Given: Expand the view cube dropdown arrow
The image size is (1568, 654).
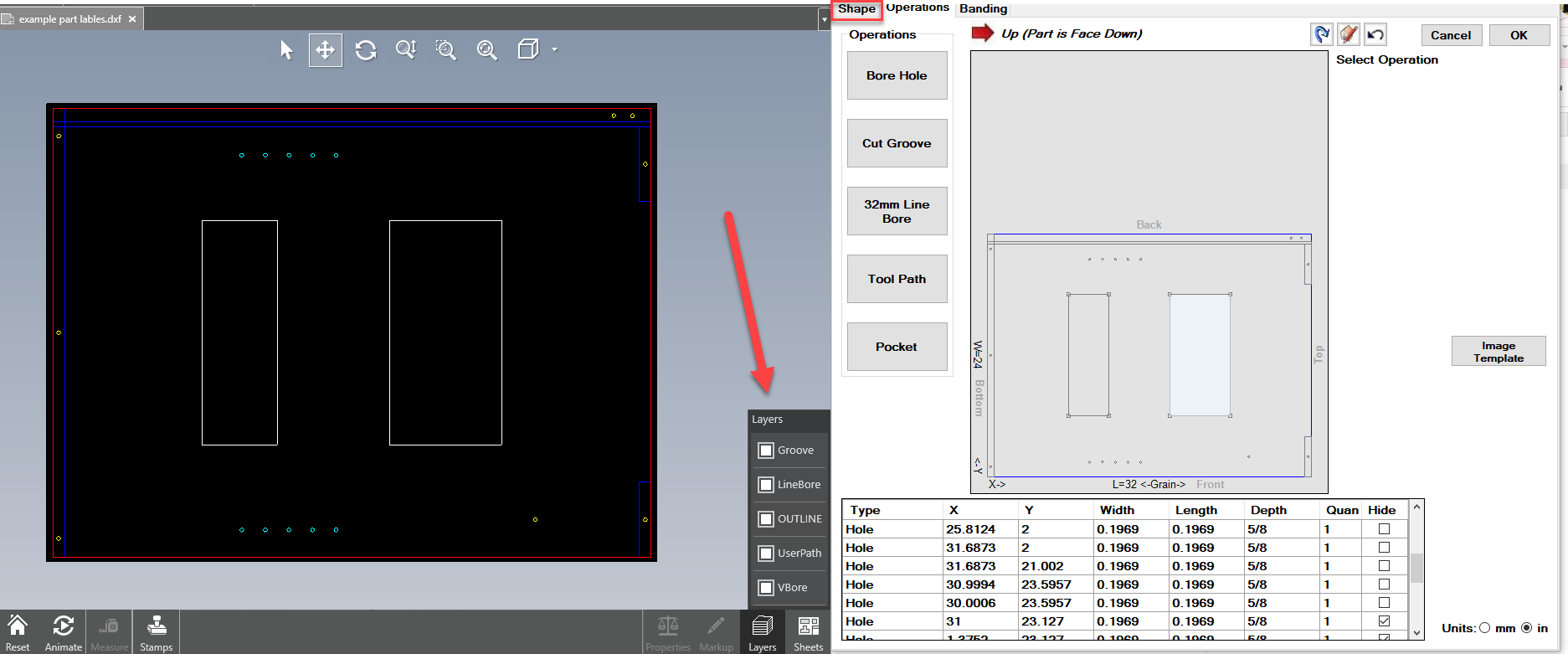Looking at the screenshot, I should pos(554,49).
